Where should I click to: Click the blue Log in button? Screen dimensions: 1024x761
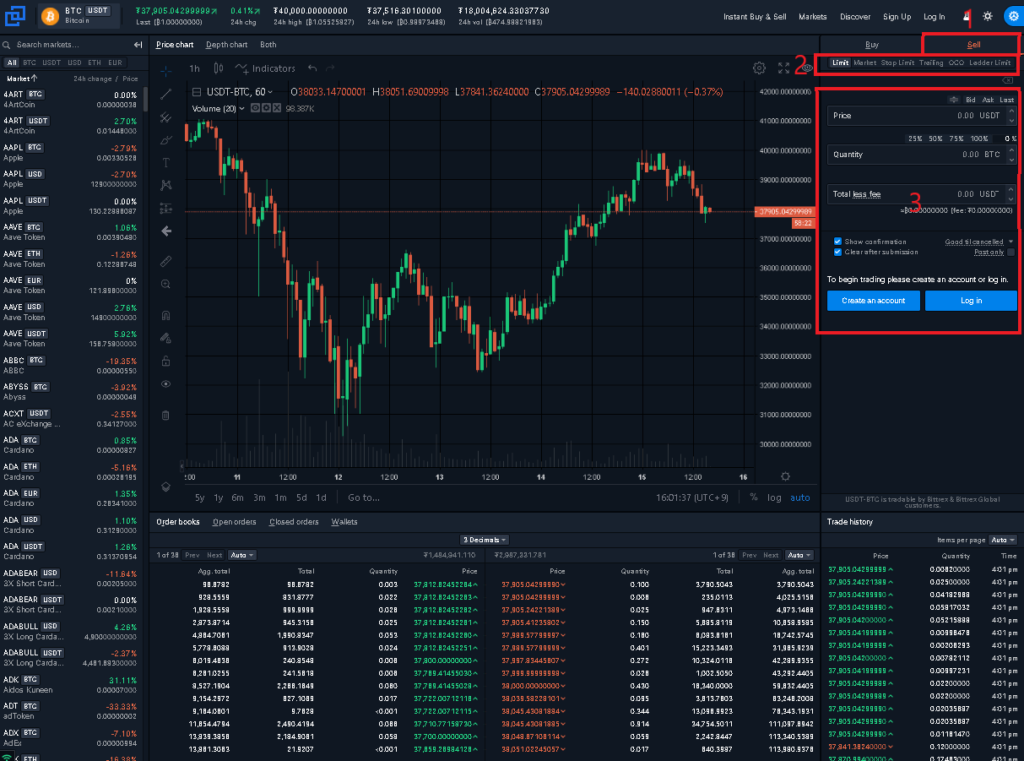970,300
